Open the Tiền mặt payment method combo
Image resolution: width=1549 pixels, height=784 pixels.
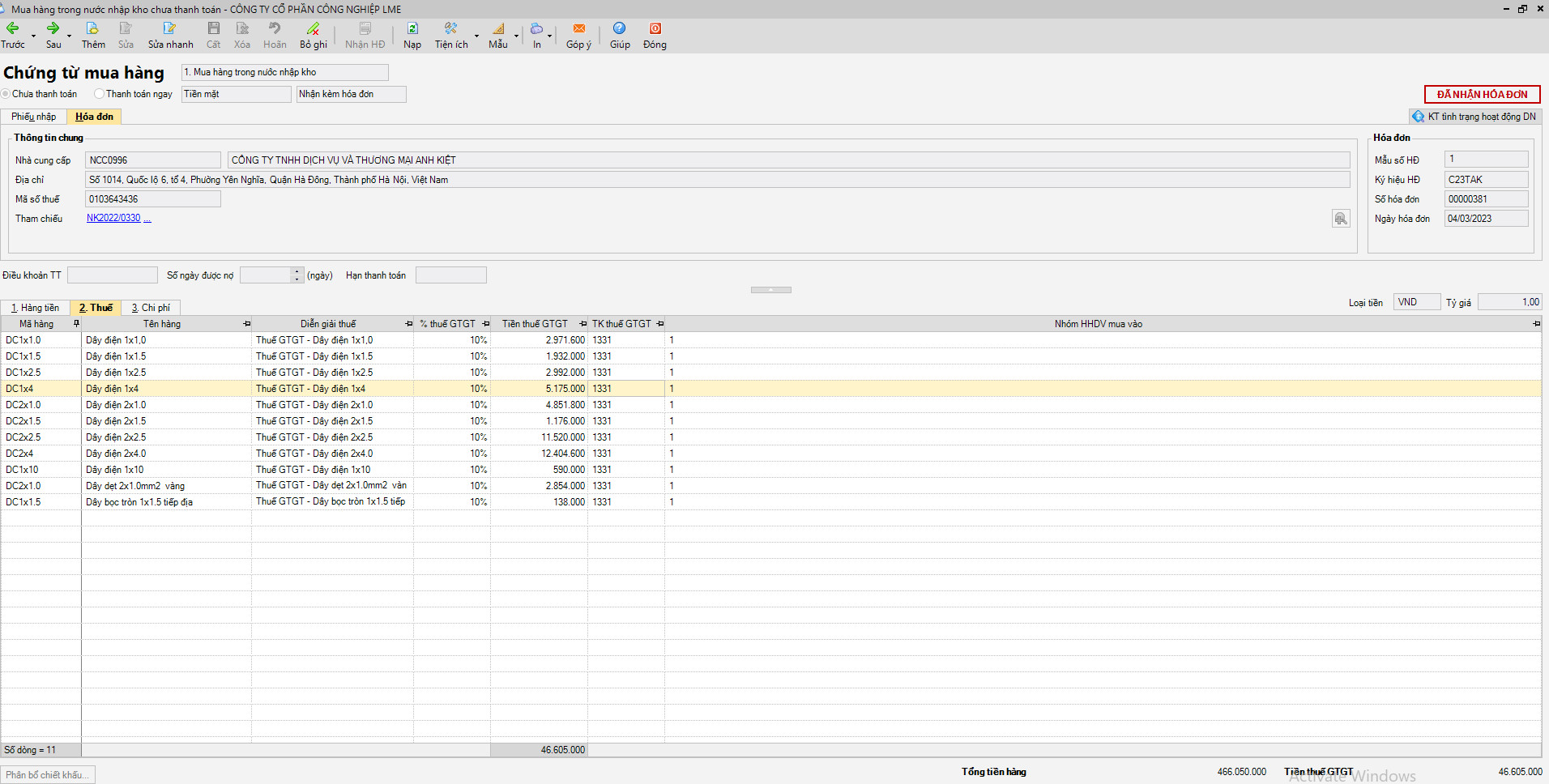pos(237,94)
